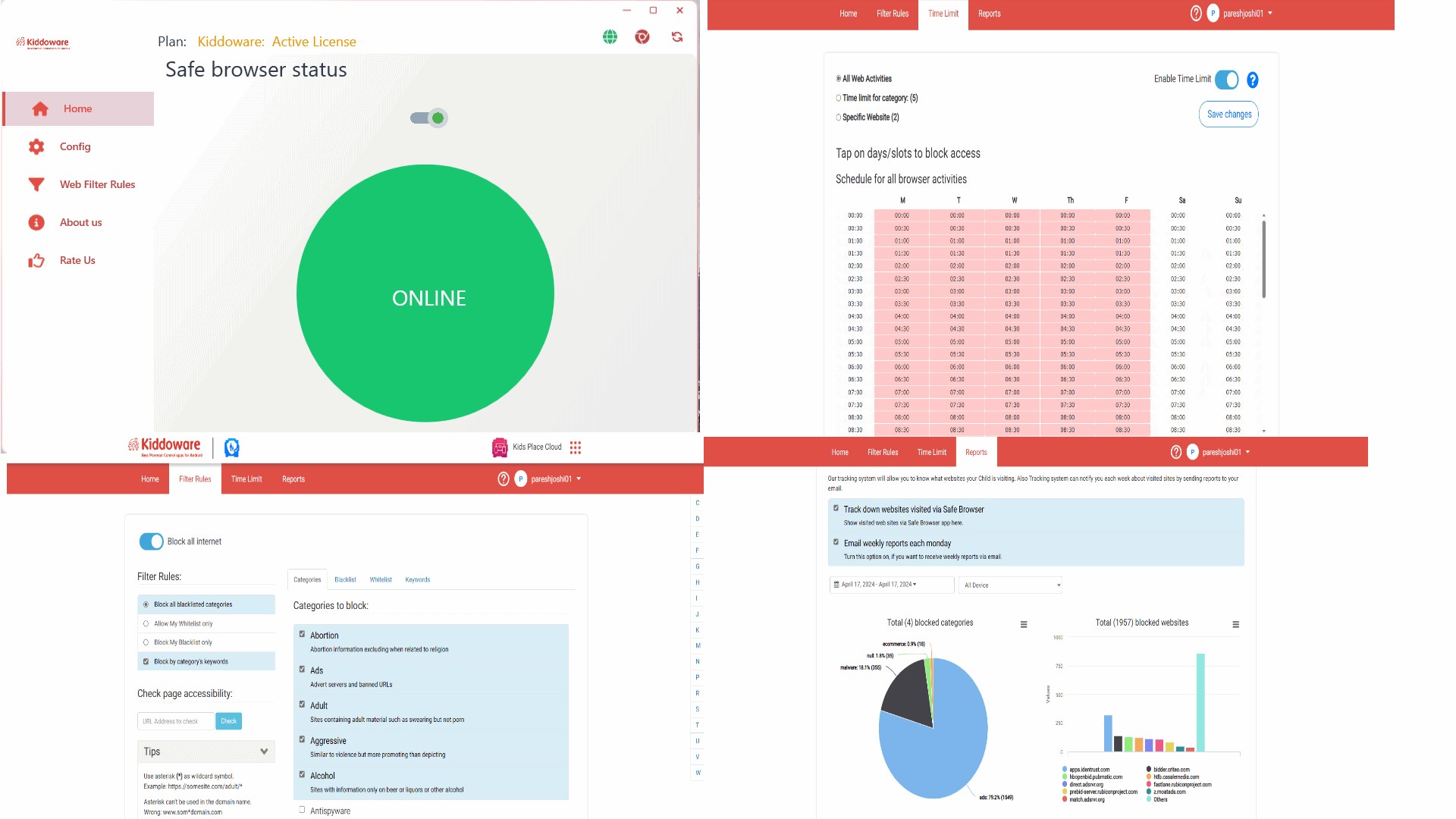Screen dimensions: 1456x819
Task: Click the refresh sync icon in Safe browser header
Action: tap(677, 36)
